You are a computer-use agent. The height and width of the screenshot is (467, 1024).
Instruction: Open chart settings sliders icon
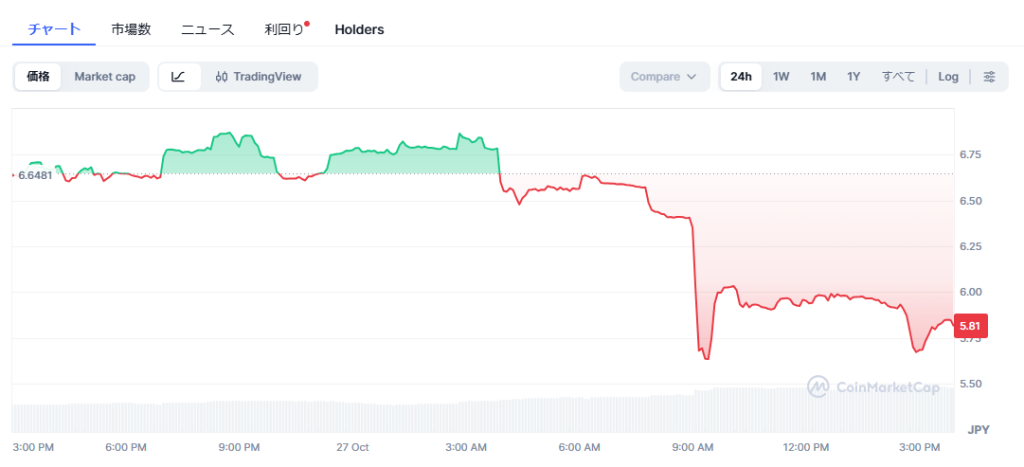click(x=989, y=77)
